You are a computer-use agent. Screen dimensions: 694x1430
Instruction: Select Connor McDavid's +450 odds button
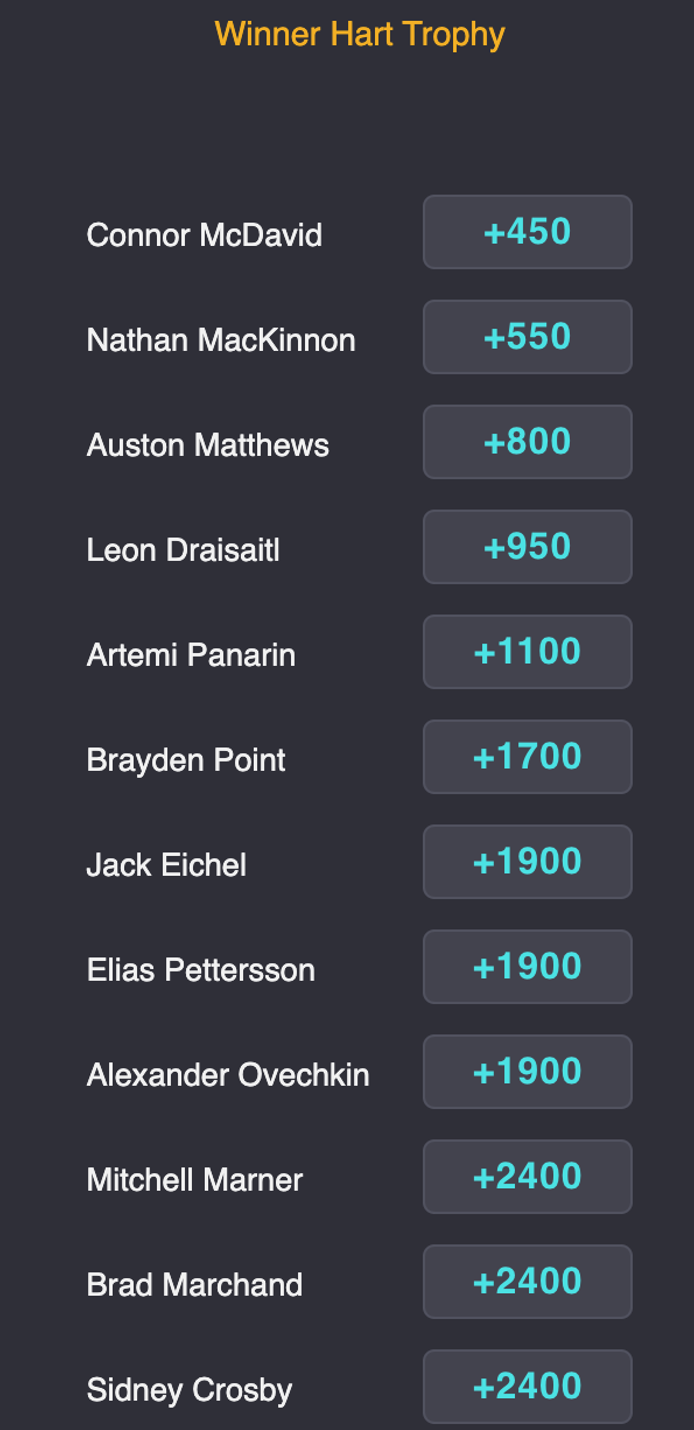coord(527,232)
